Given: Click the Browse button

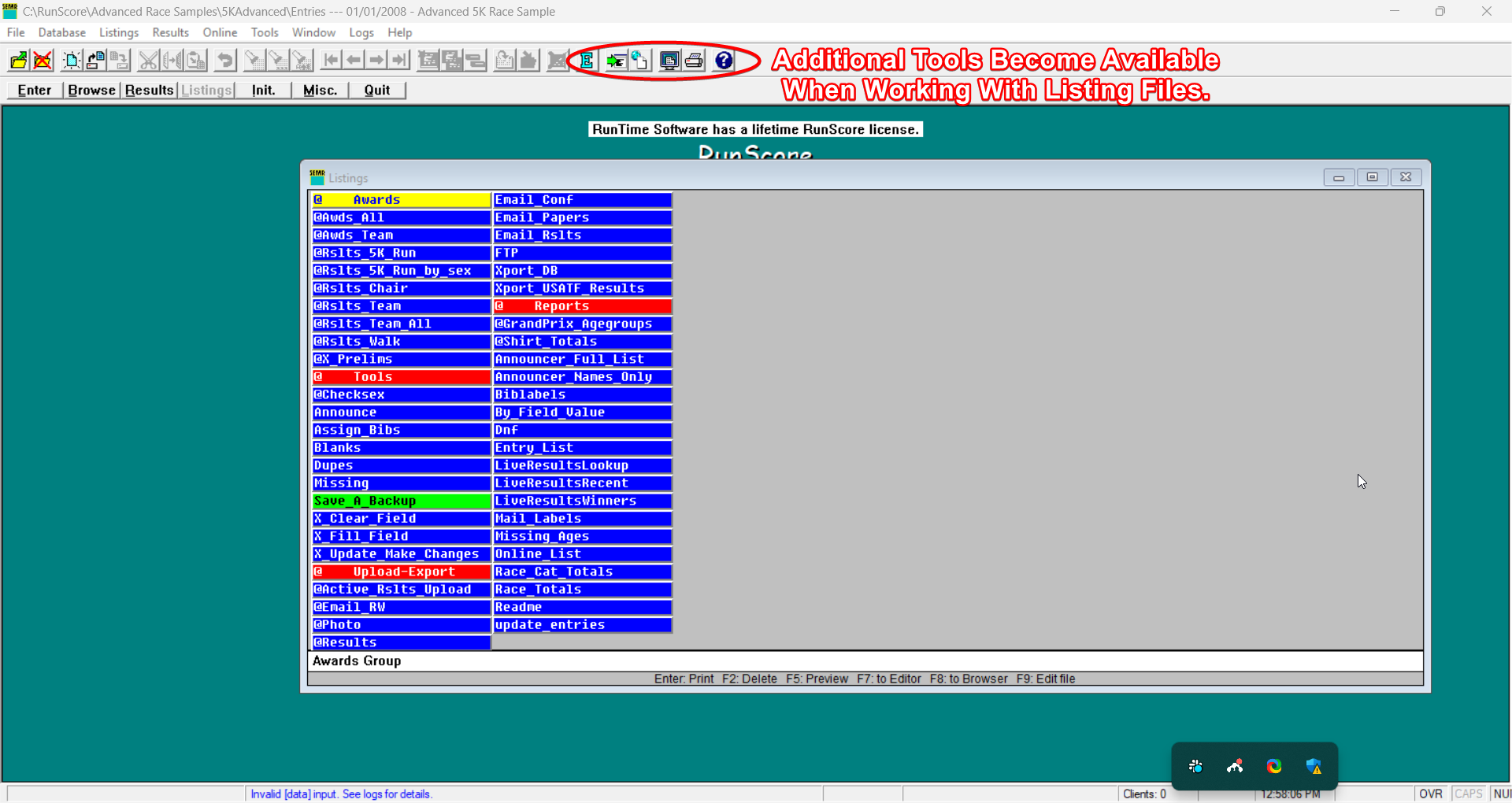Looking at the screenshot, I should tap(91, 90).
